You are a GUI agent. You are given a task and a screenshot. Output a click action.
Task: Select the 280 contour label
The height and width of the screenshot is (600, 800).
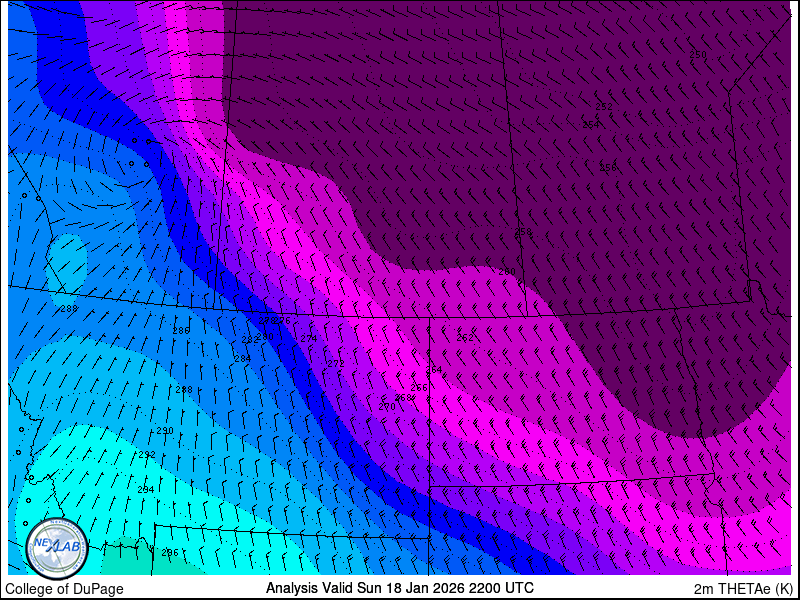[x=265, y=337]
